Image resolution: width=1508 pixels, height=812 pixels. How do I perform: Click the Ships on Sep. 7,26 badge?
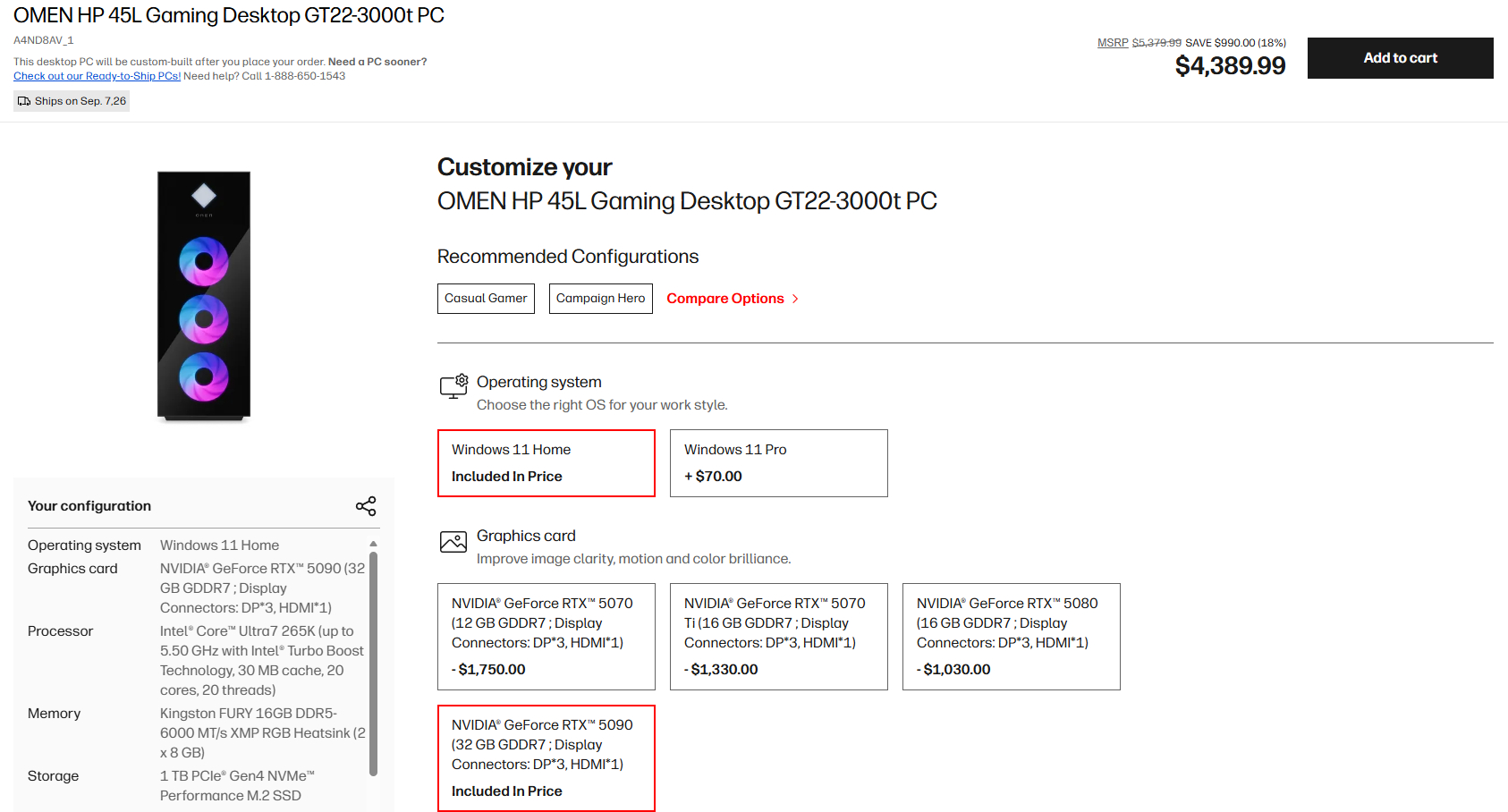point(72,101)
